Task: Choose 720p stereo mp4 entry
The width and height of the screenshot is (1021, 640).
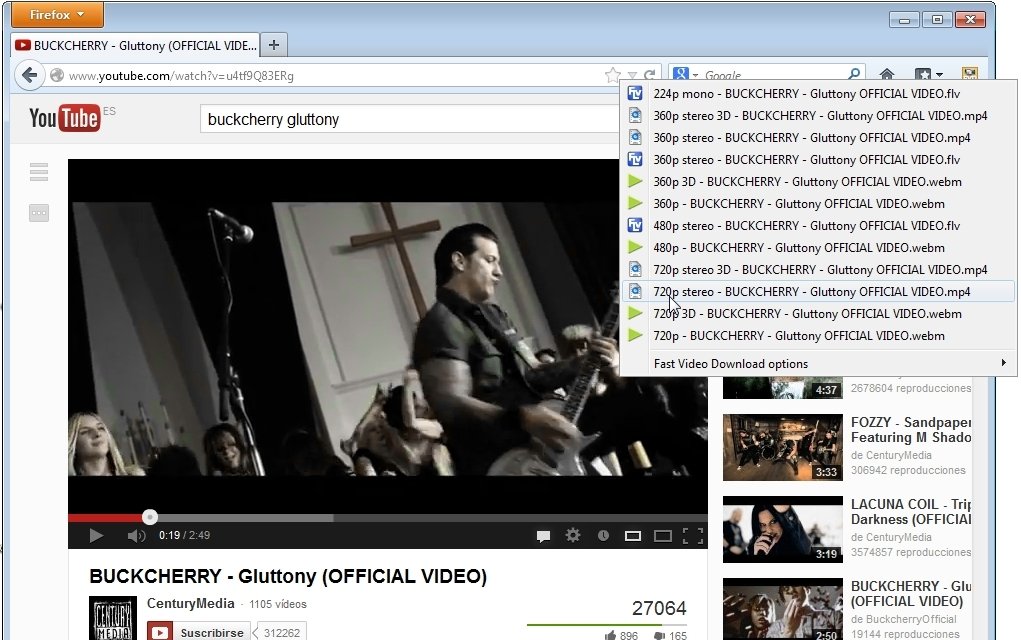Action: (818, 292)
